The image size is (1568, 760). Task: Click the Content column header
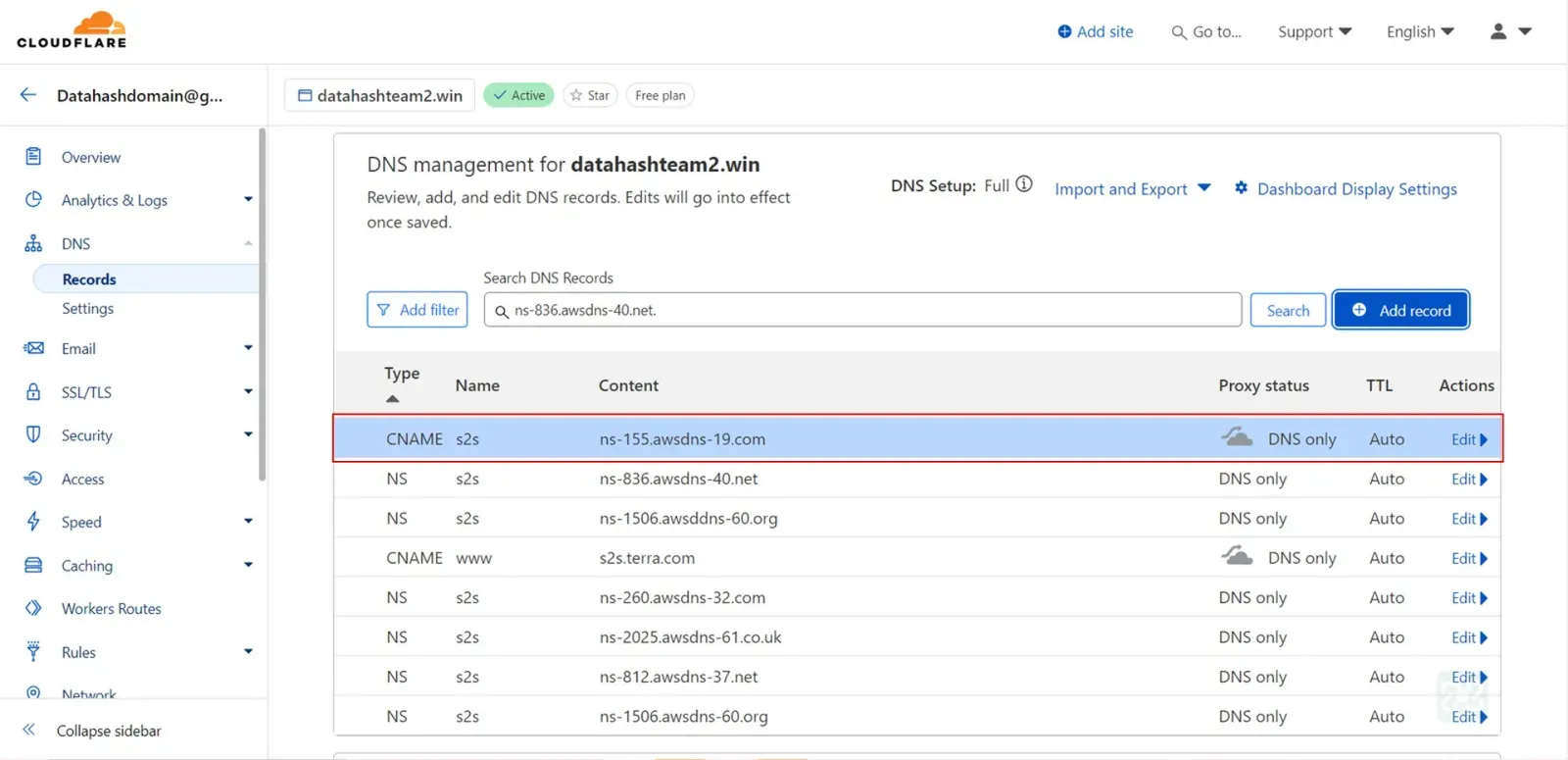click(x=628, y=385)
